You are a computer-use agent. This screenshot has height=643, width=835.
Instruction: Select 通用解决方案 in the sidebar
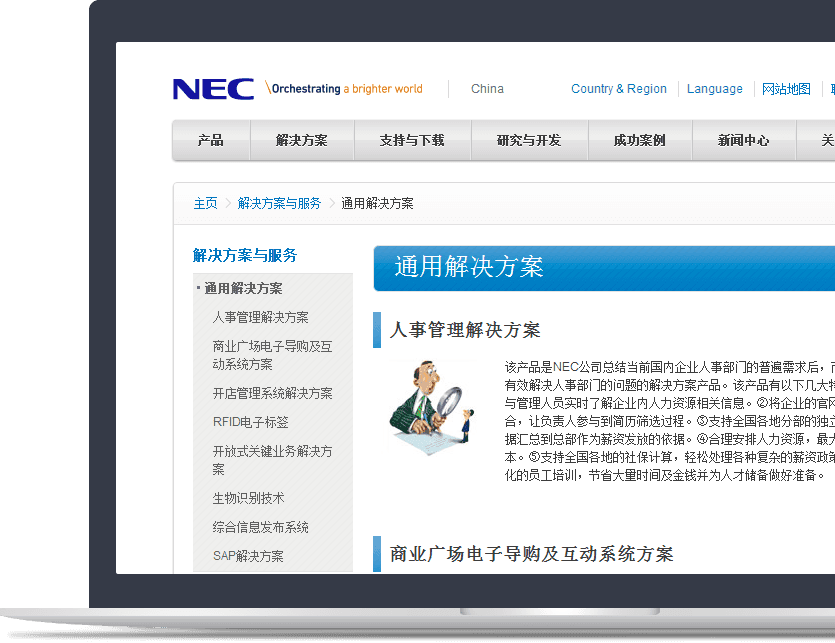[x=242, y=287]
